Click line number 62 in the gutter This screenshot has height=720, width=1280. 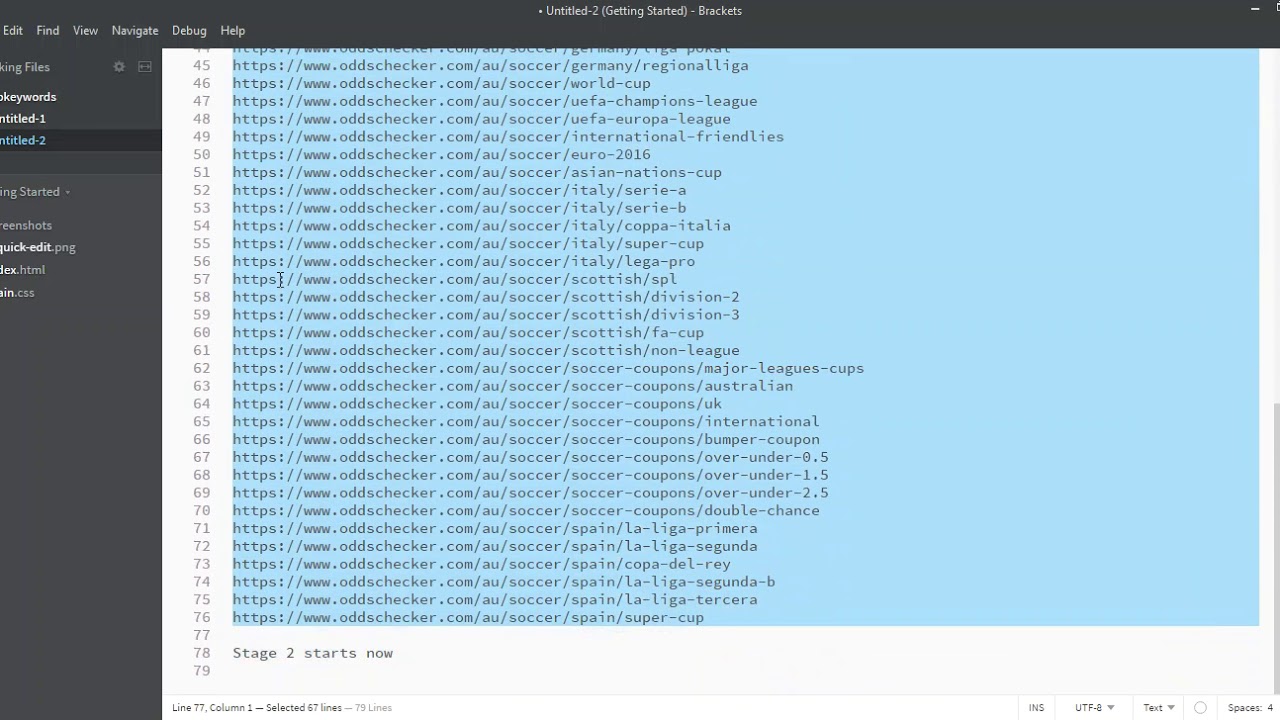[202, 368]
